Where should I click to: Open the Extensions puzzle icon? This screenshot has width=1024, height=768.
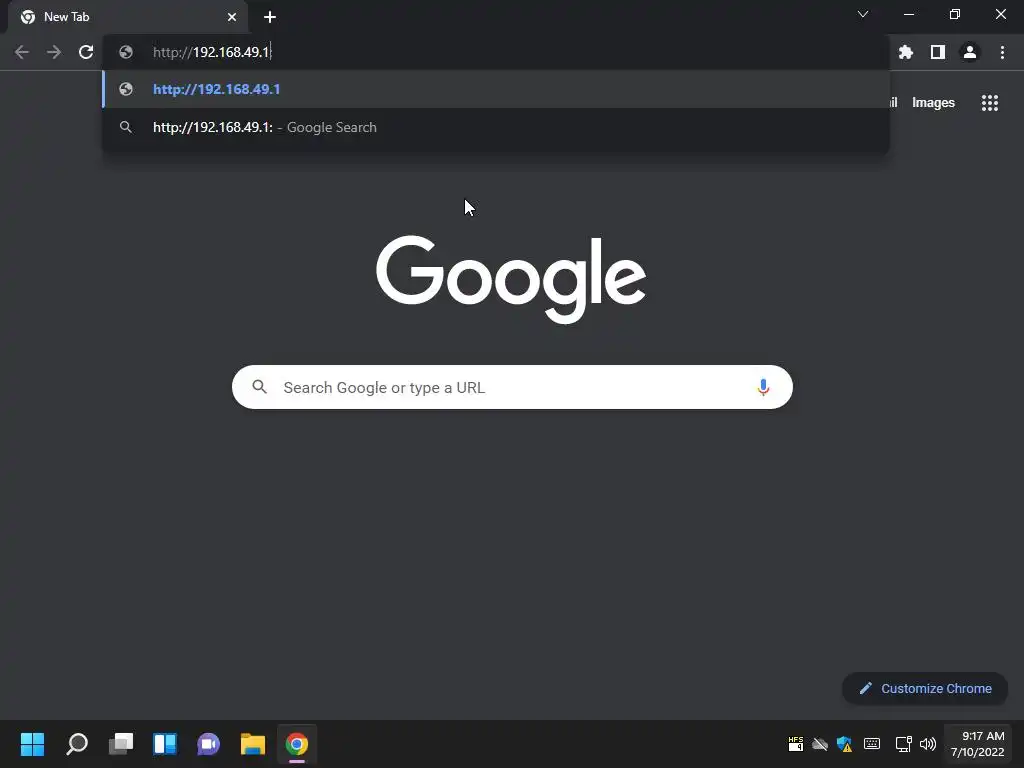[906, 52]
